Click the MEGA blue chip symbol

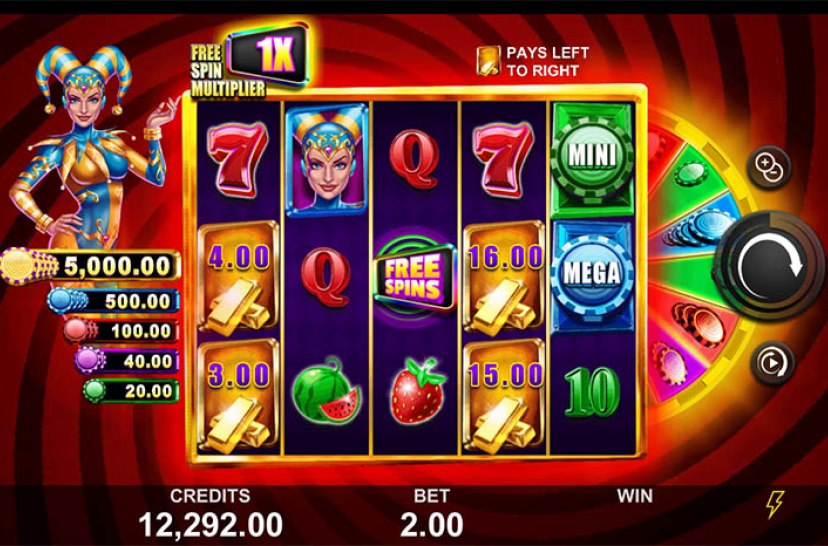click(x=592, y=276)
